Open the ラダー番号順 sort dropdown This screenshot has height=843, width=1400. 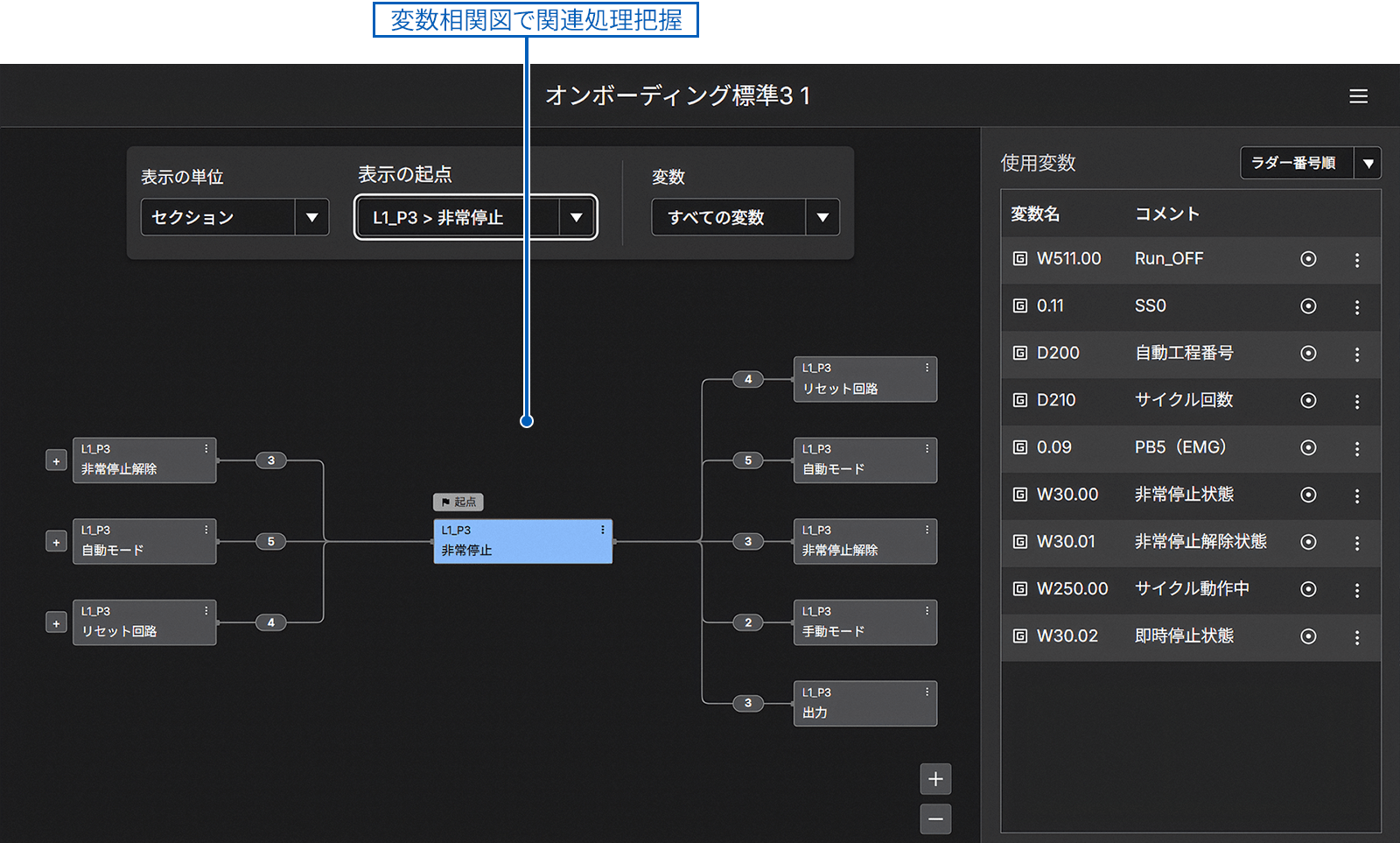coord(1311,163)
